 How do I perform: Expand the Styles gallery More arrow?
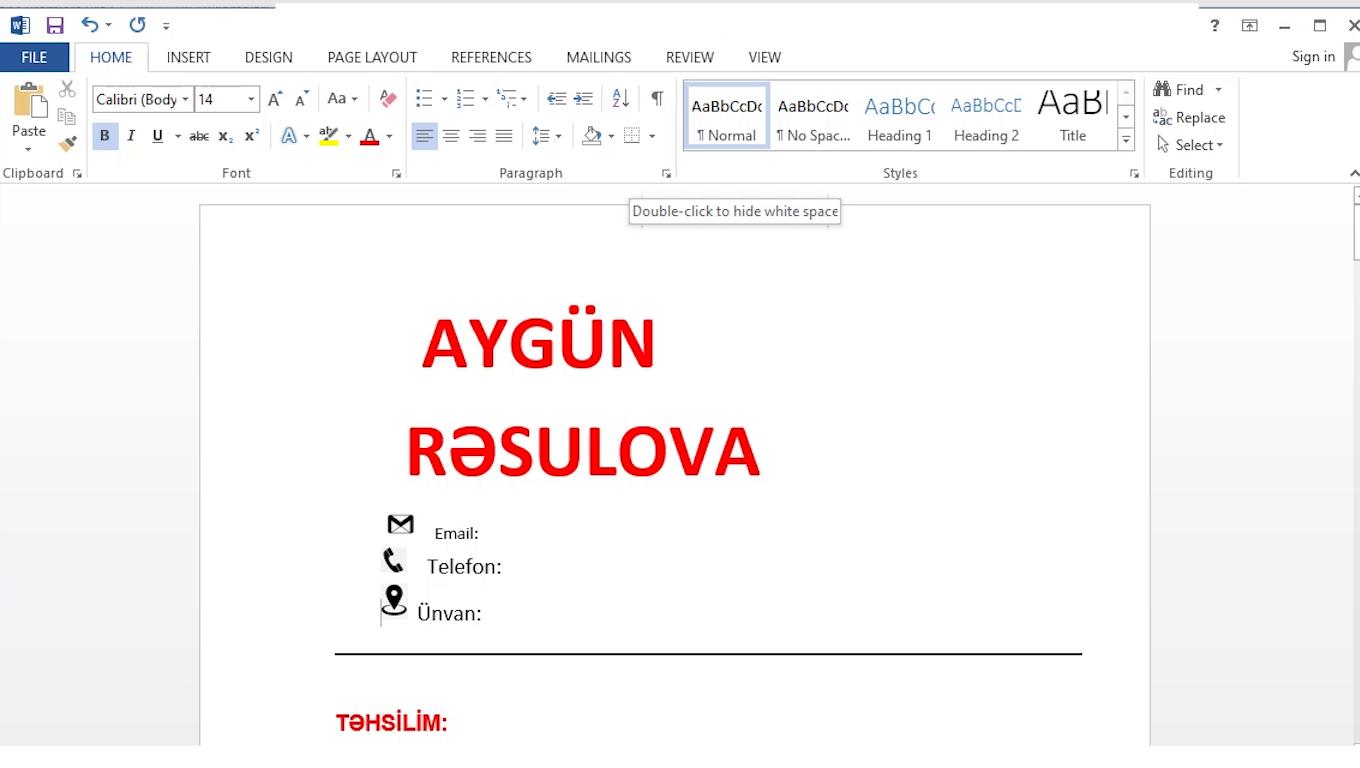click(x=1126, y=141)
